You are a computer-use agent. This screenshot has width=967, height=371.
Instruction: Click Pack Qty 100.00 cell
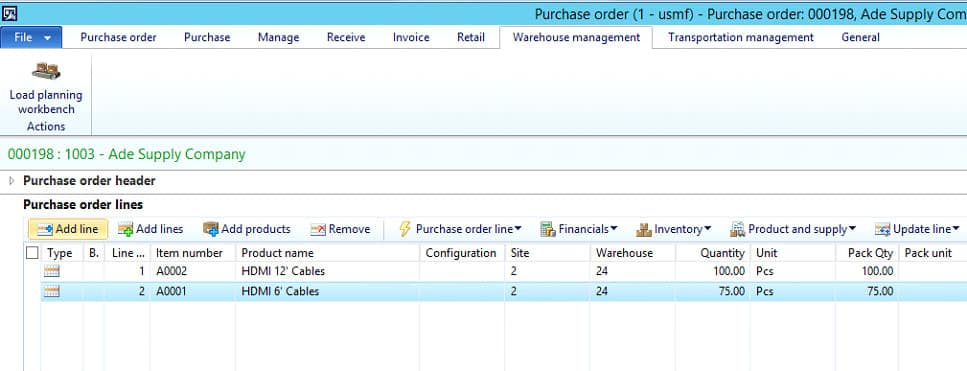click(x=867, y=272)
